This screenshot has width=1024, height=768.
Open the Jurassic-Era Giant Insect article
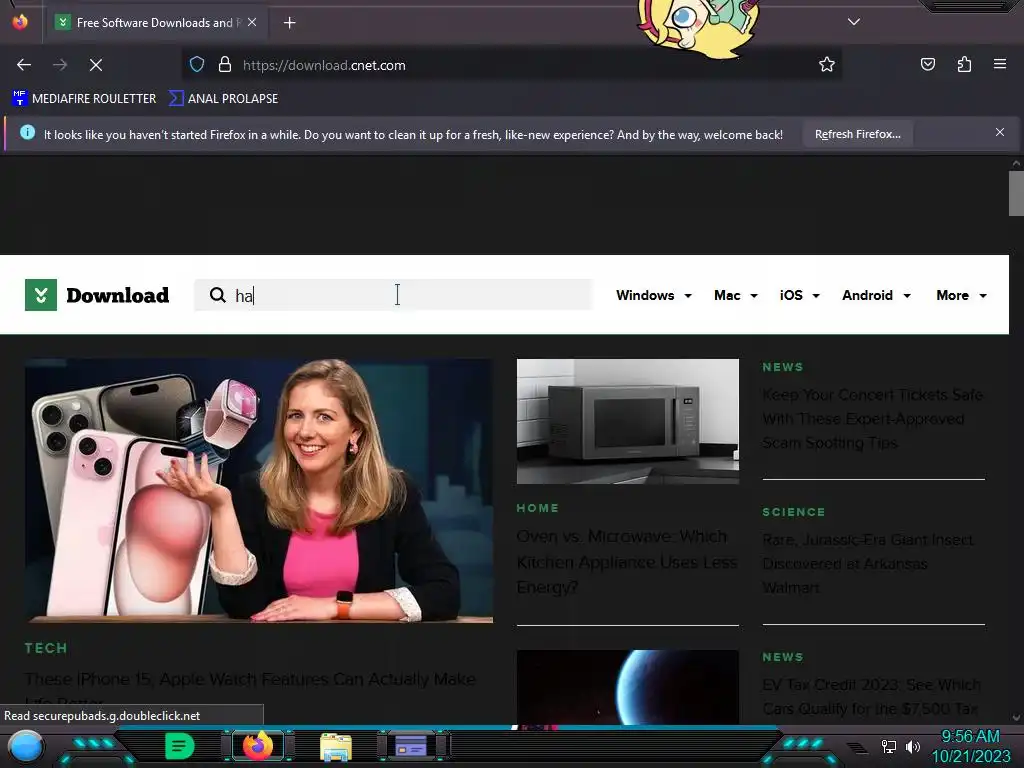point(868,564)
